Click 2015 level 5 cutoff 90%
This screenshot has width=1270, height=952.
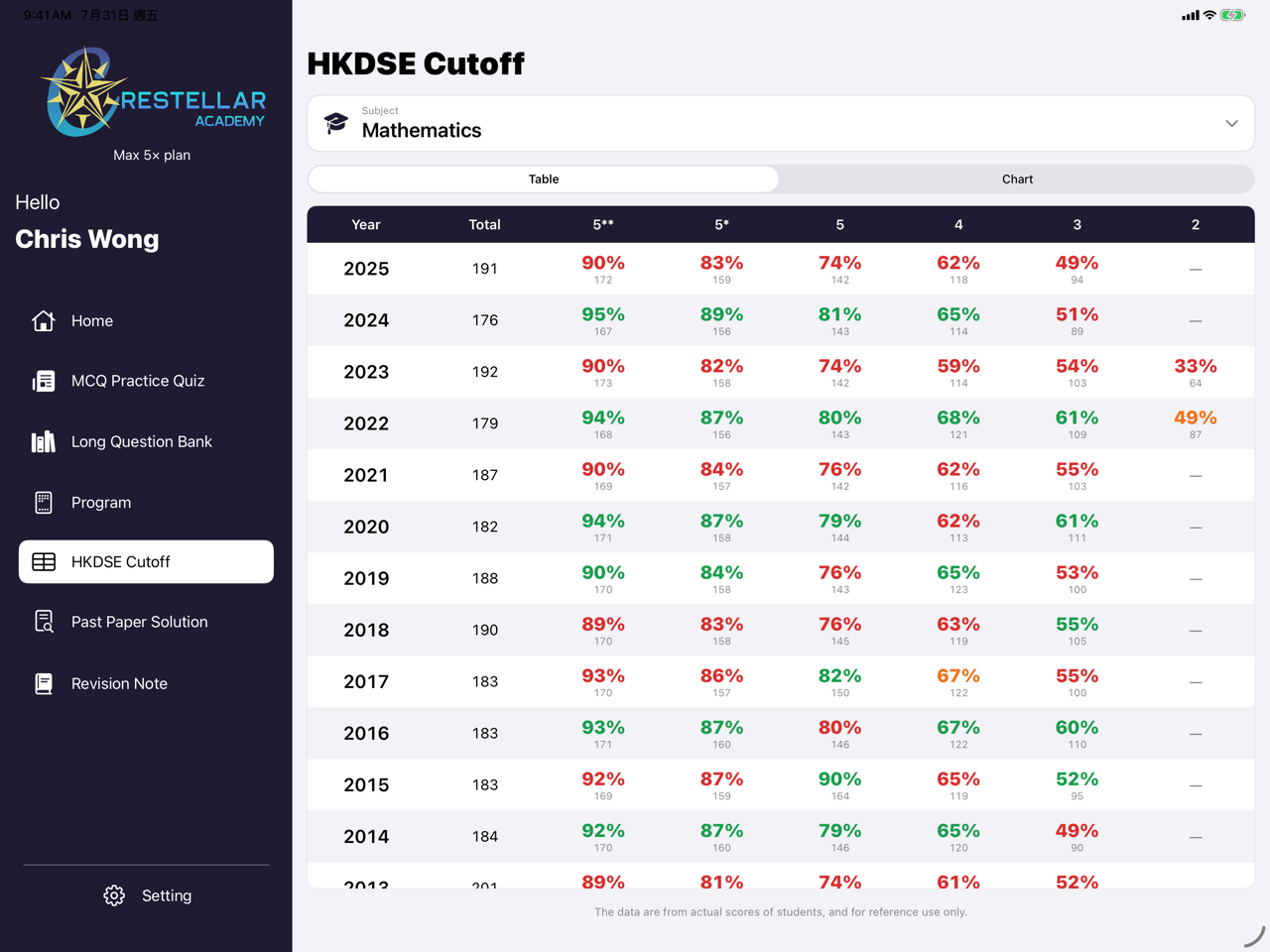(x=839, y=778)
